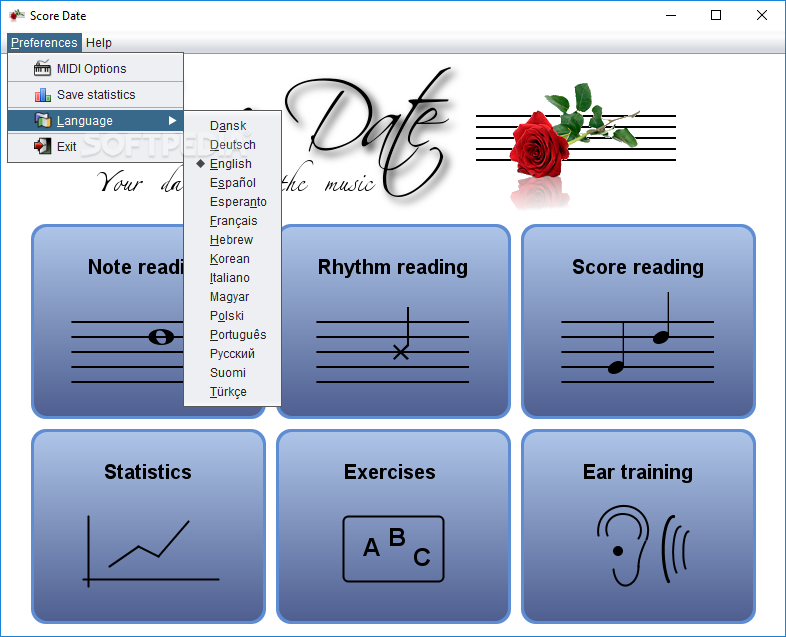Open the Help menu
The height and width of the screenshot is (637, 786).
click(x=99, y=43)
